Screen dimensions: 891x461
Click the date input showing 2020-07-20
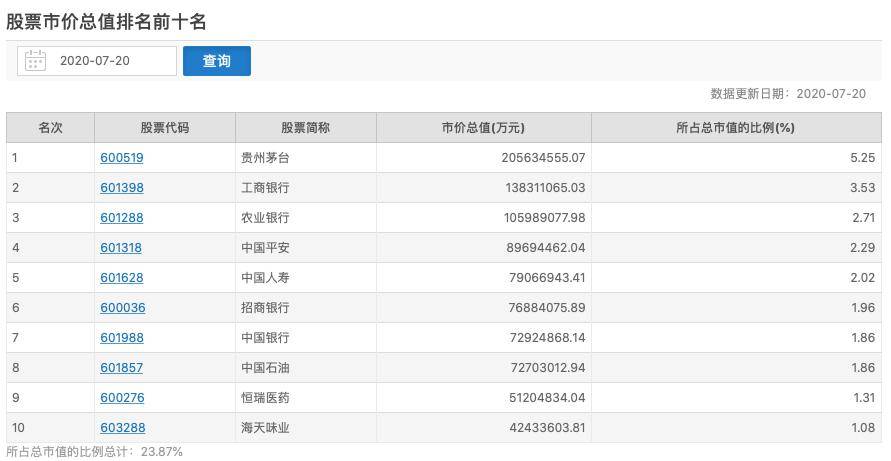[x=108, y=61]
